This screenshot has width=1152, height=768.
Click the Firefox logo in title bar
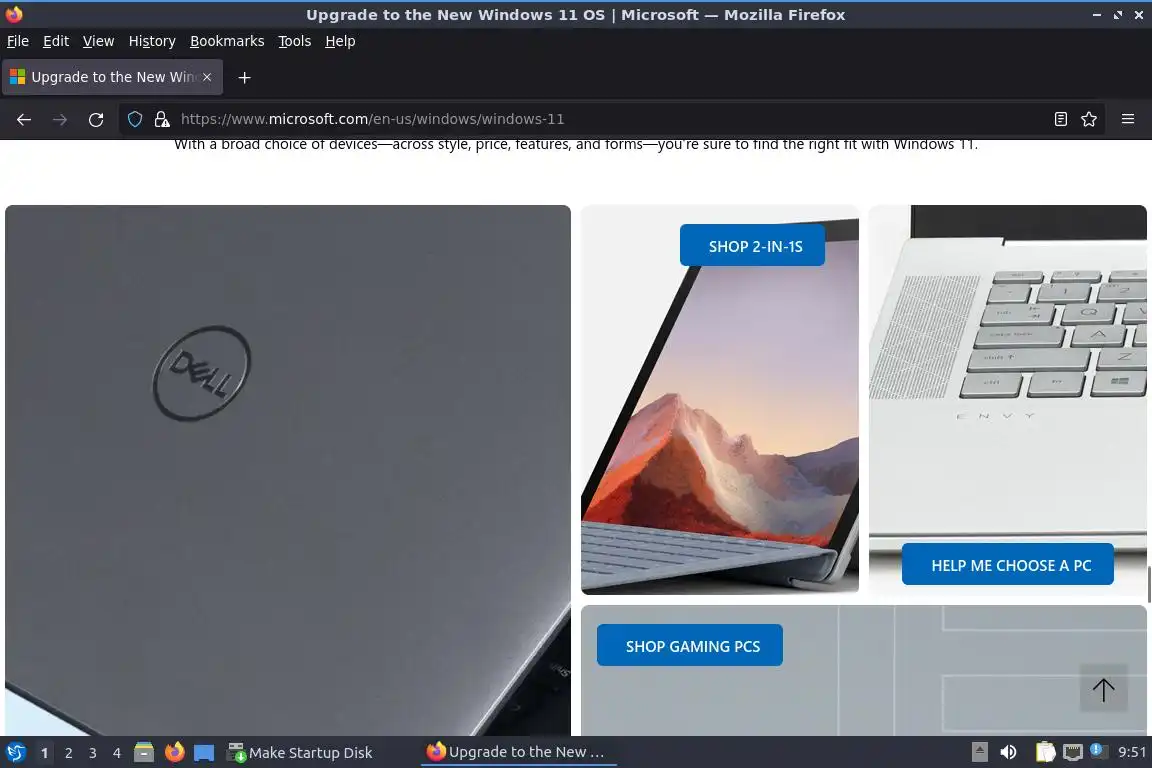[13, 14]
